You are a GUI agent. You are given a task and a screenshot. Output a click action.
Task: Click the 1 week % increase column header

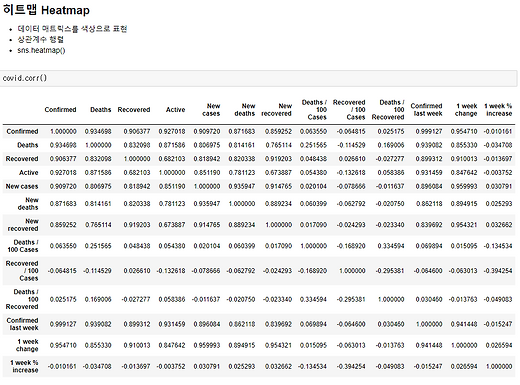coord(498,110)
